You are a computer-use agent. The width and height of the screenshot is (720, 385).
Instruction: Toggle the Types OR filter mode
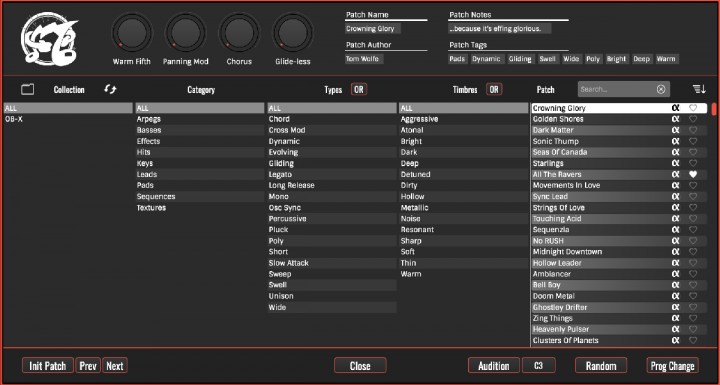(x=359, y=89)
